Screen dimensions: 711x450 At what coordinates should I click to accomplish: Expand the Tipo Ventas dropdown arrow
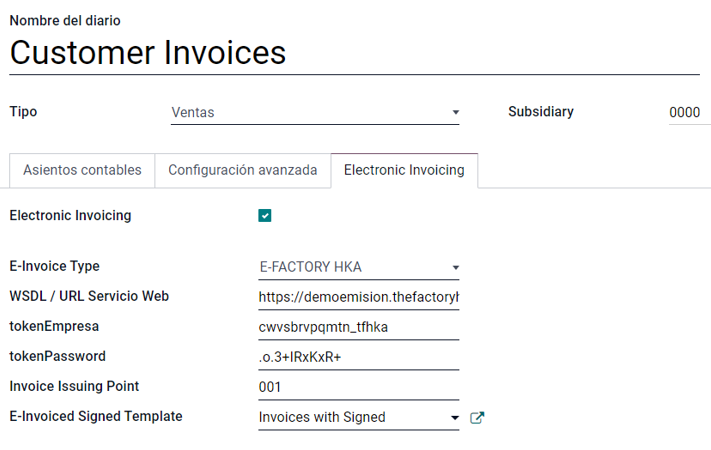456,112
